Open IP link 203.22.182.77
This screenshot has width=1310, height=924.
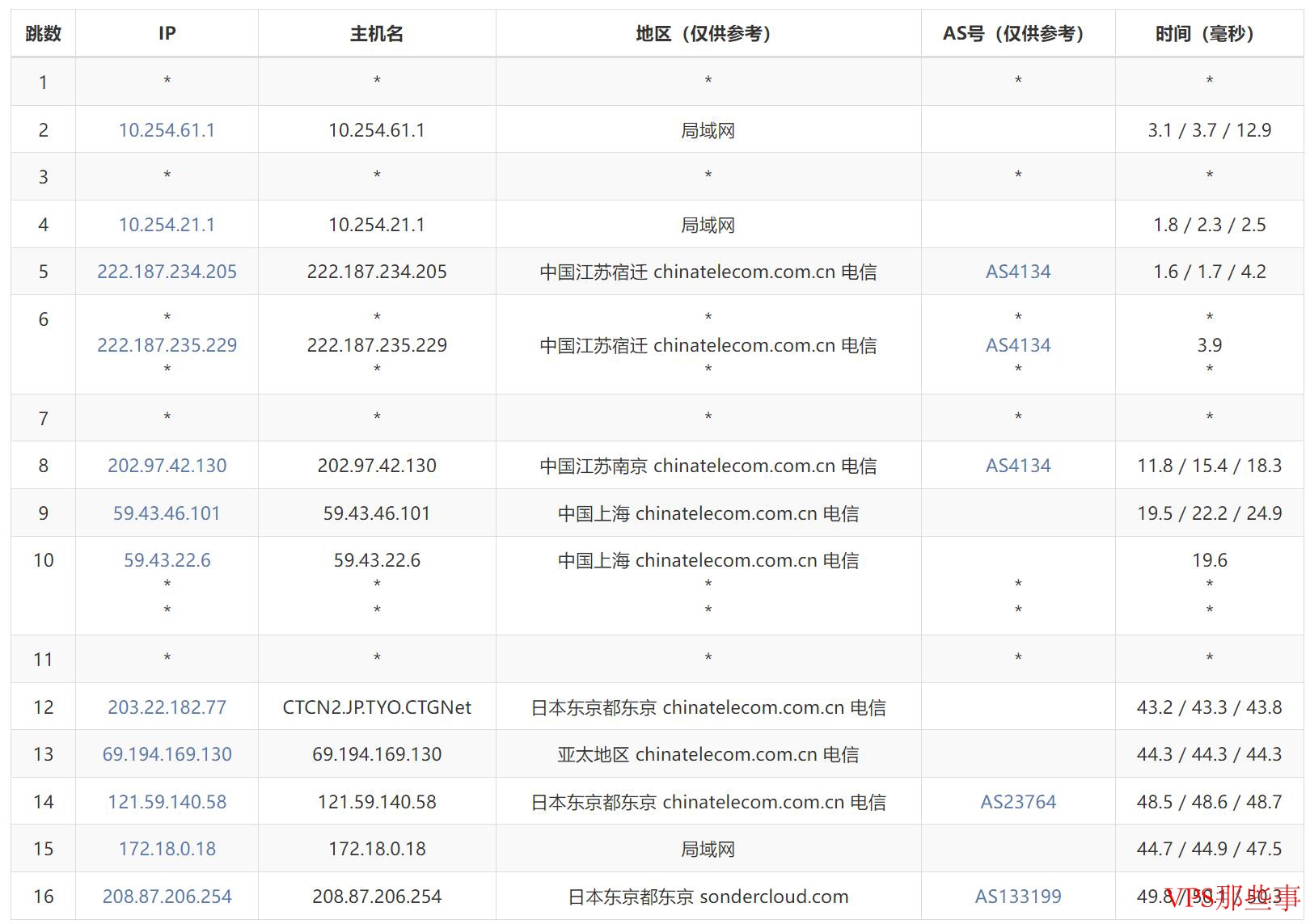coord(167,707)
